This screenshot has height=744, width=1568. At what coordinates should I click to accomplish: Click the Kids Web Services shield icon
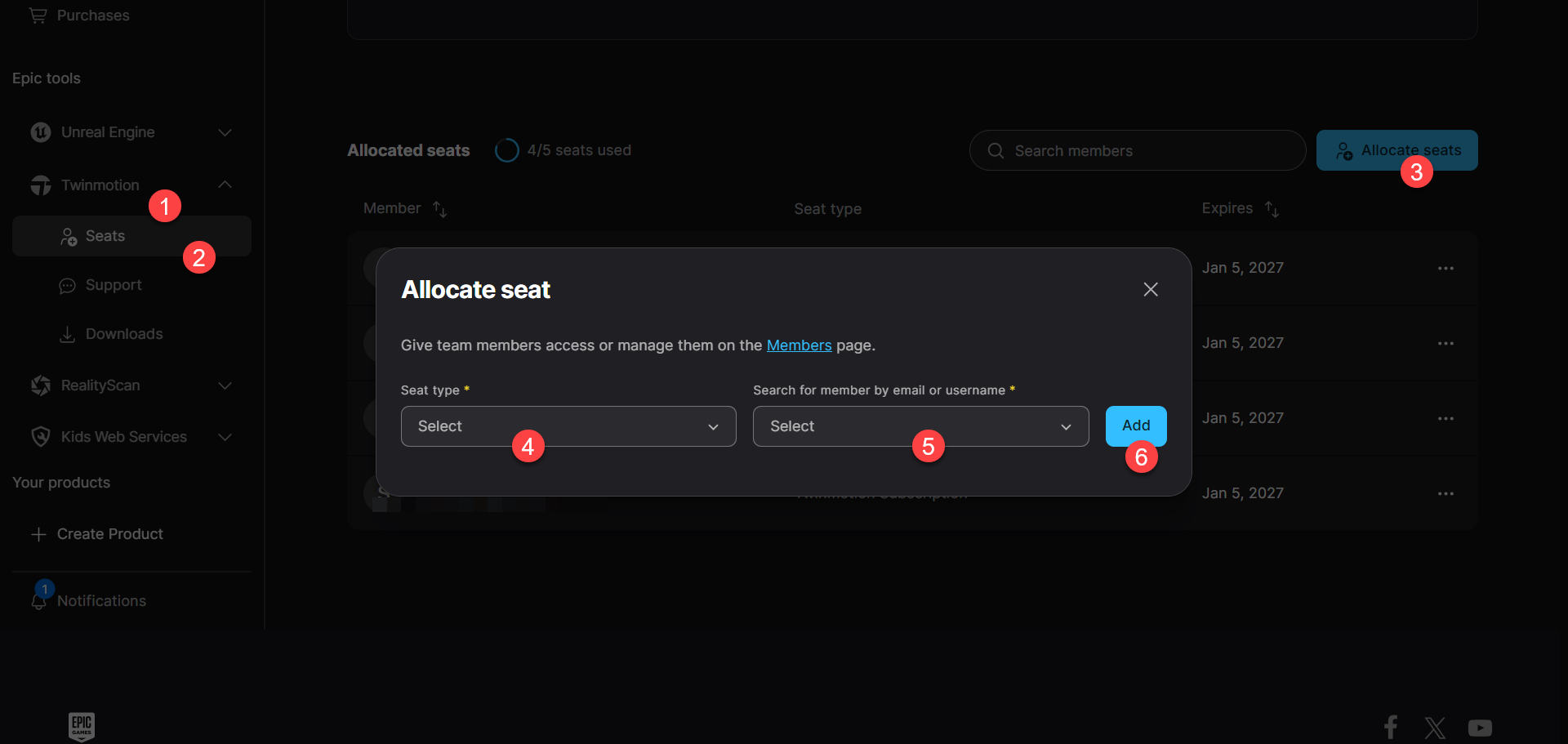click(40, 437)
